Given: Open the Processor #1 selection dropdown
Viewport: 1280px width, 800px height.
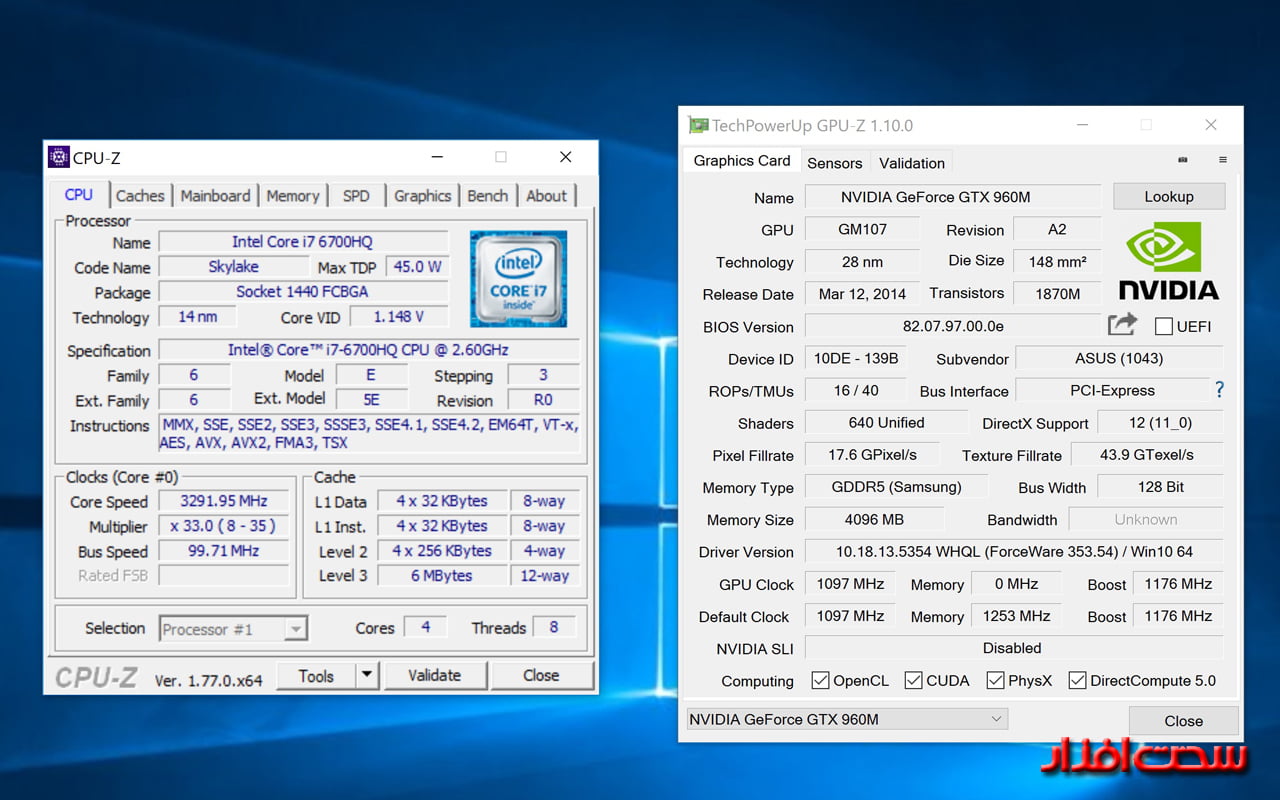Looking at the screenshot, I should click(233, 629).
